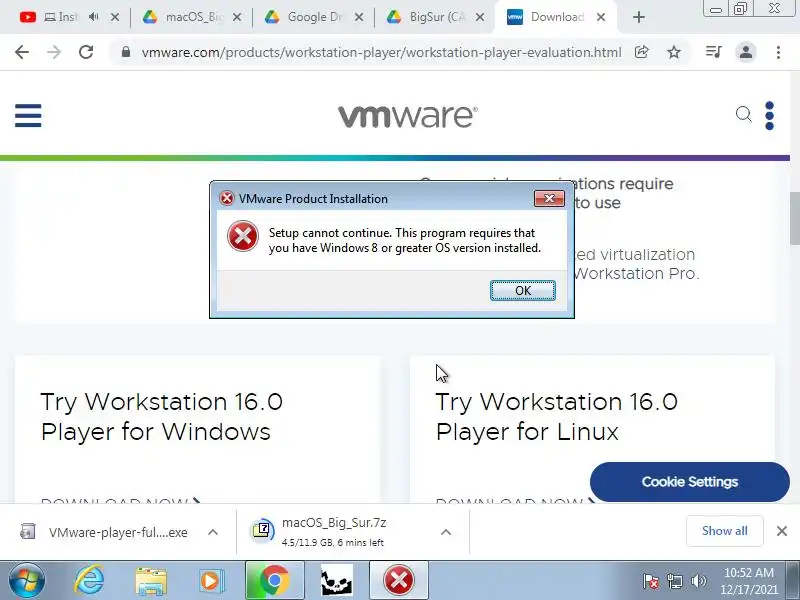Open a new browser tab

tap(638, 17)
